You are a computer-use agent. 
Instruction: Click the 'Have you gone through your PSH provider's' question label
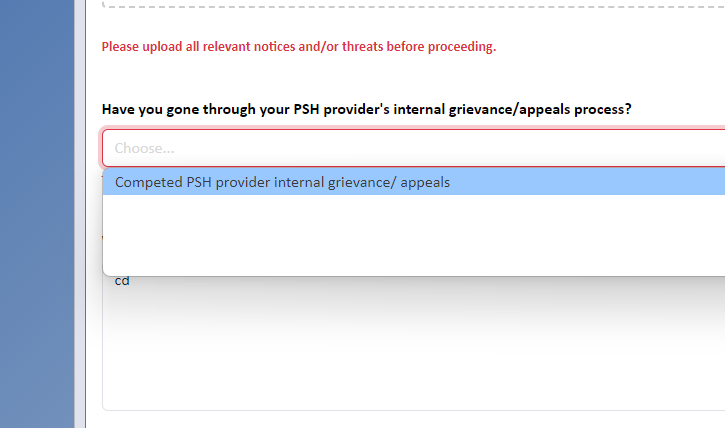coord(367,110)
